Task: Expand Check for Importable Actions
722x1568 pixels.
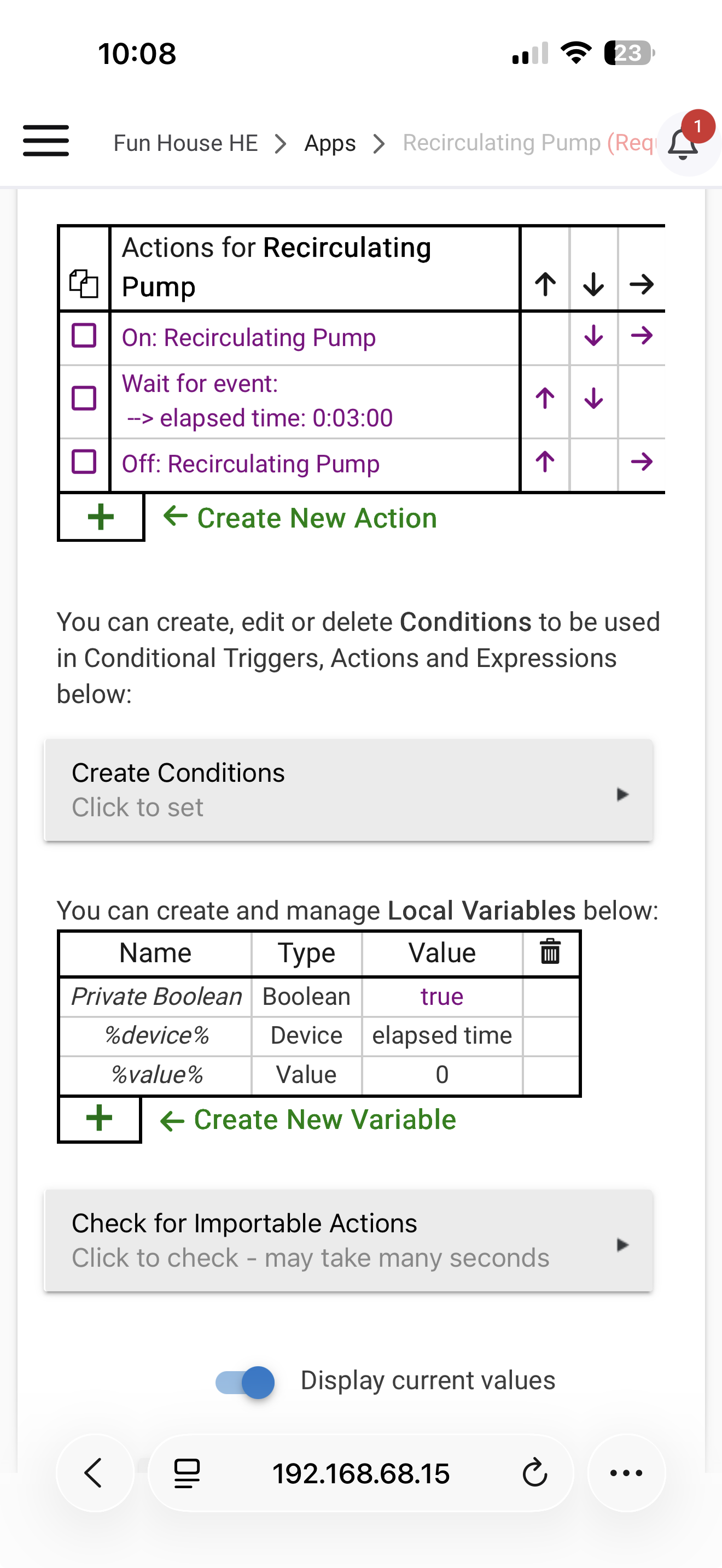Action: click(348, 1240)
